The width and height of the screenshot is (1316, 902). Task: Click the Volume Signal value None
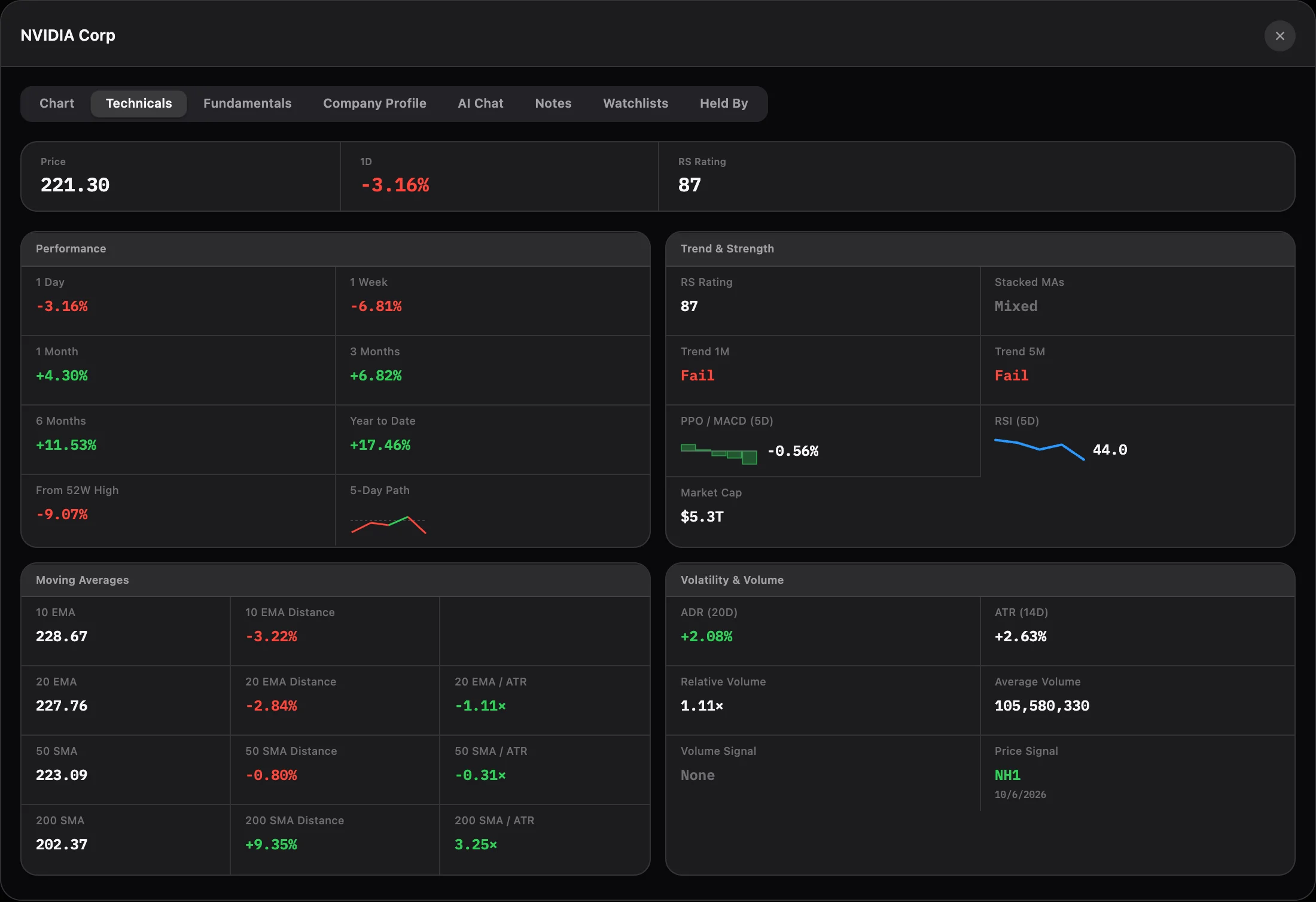[697, 775]
